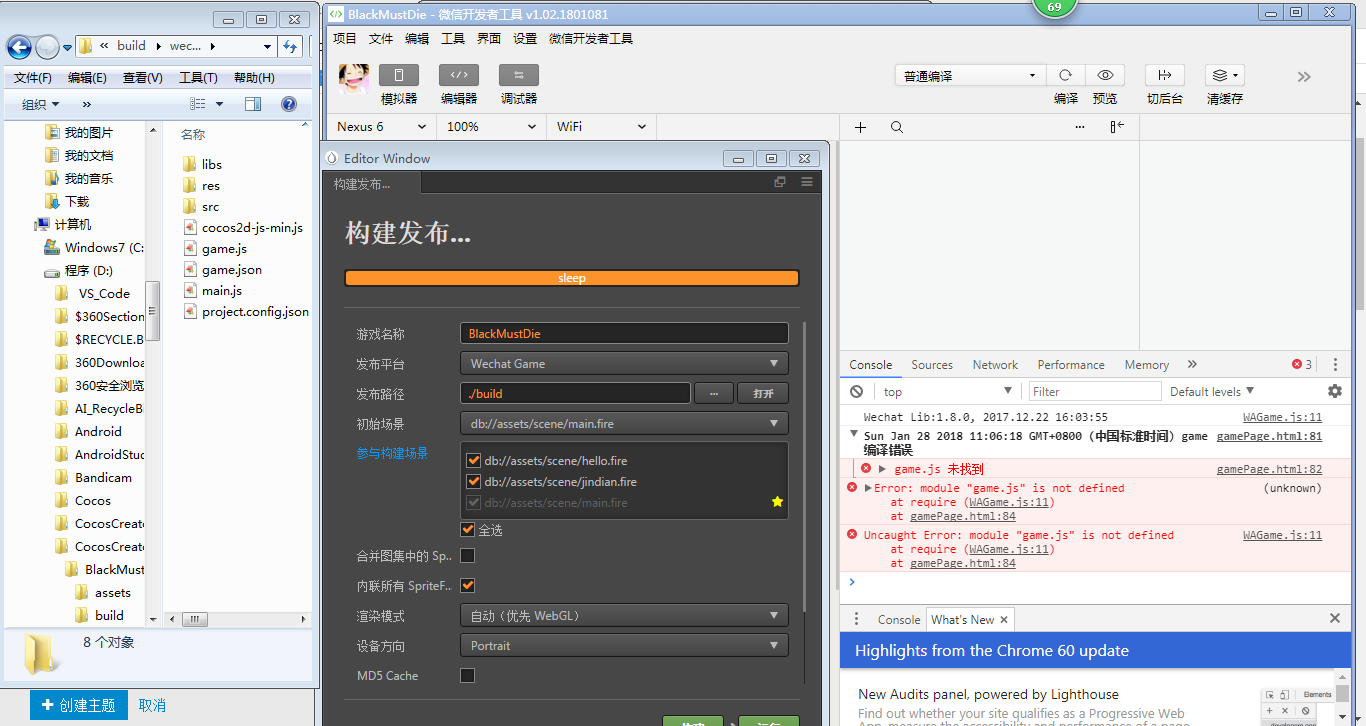The height and width of the screenshot is (726, 1366).
Task: Open the 查看(V) menu in Explorer
Action: click(143, 78)
